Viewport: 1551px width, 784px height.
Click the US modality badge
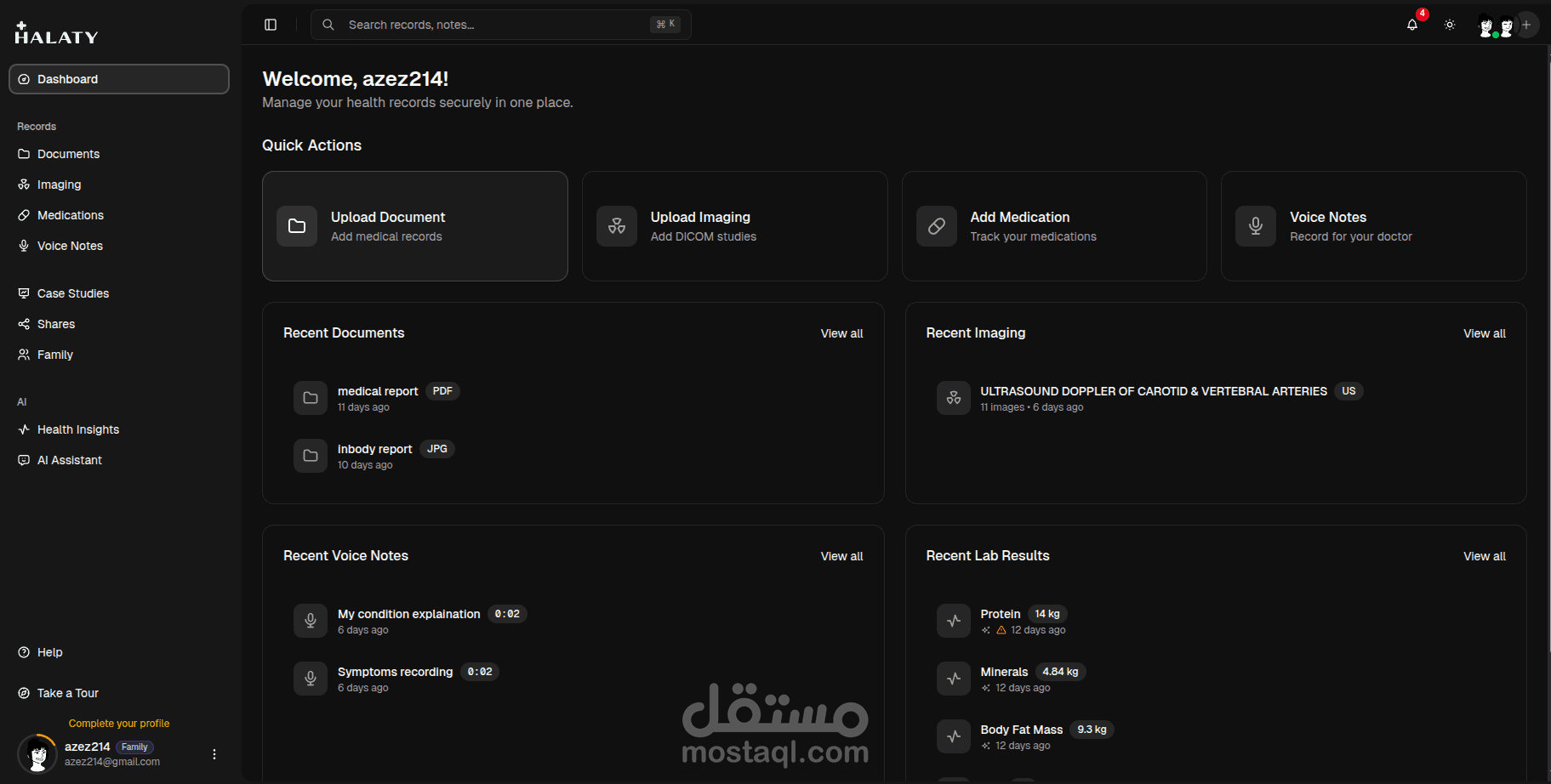point(1349,391)
